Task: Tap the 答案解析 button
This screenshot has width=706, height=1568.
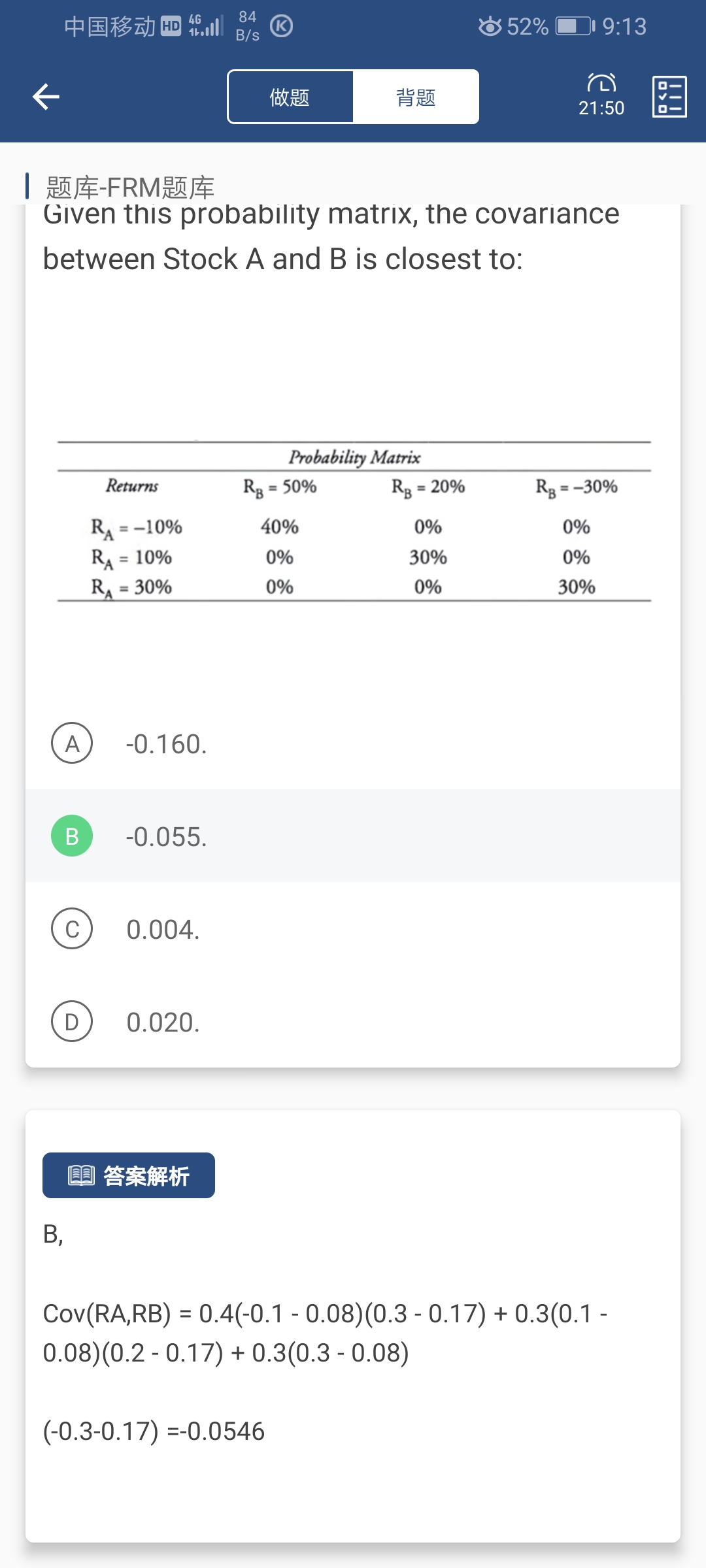Action: 129,1175
